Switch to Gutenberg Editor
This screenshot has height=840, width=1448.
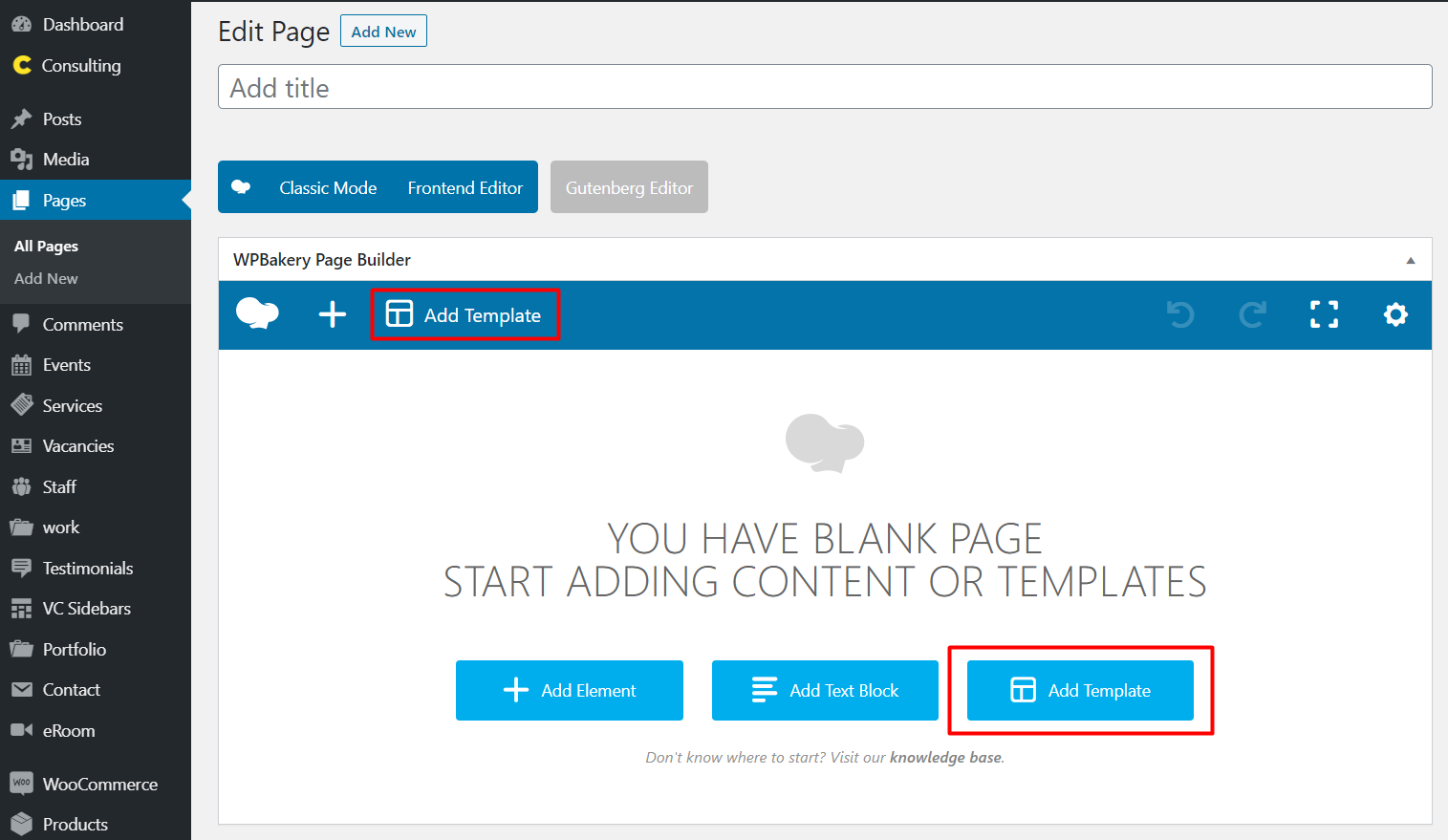pos(629,188)
